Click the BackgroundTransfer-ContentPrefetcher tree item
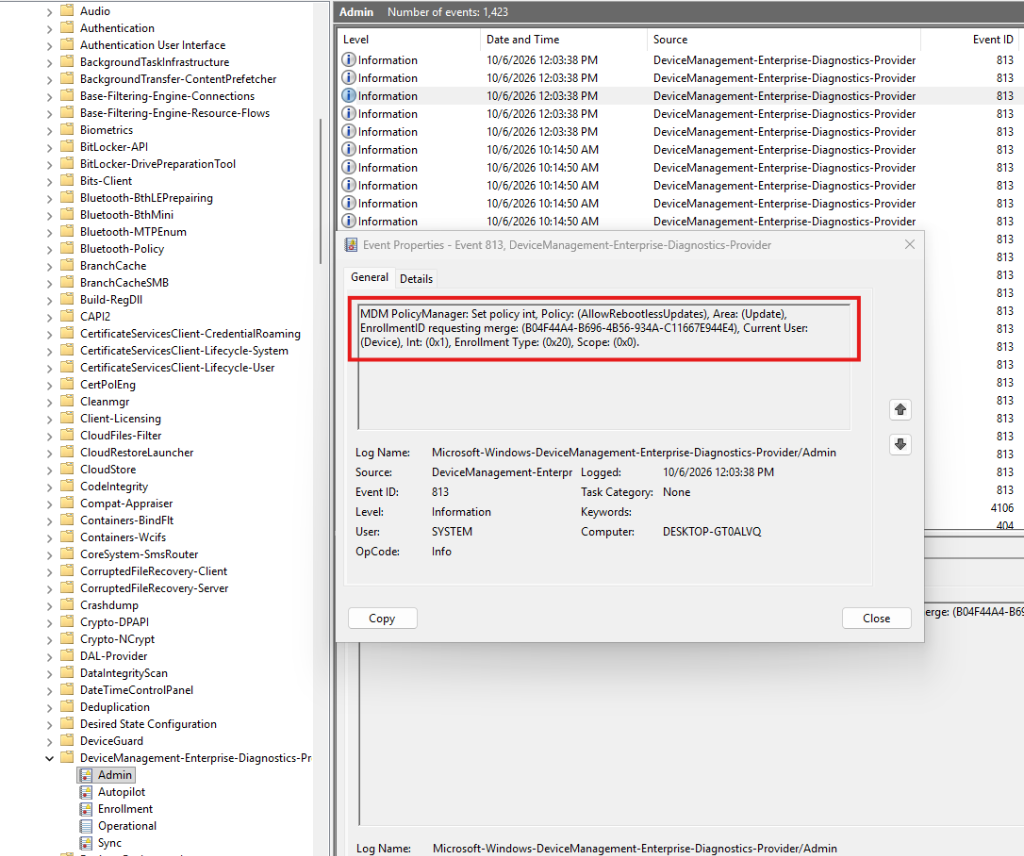The image size is (1024, 856). click(178, 79)
